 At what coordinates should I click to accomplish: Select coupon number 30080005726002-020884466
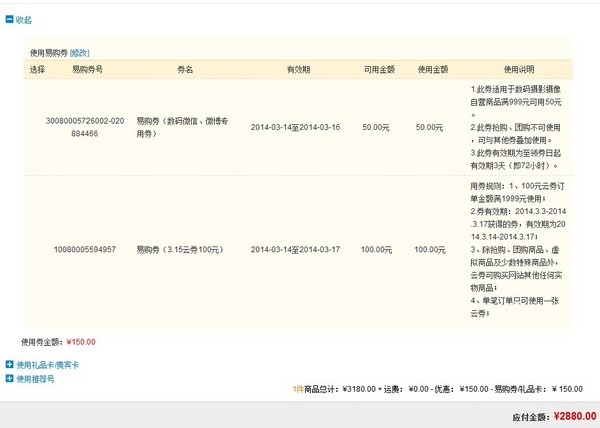(85, 127)
